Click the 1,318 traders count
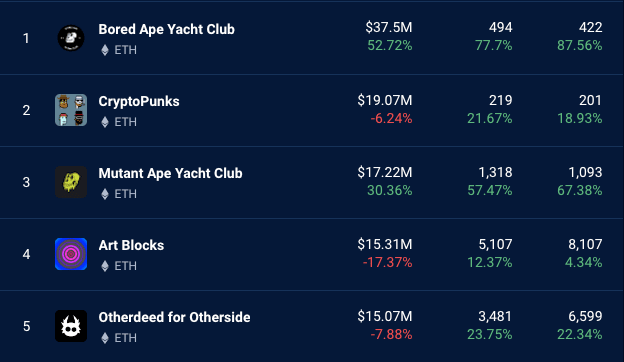624x362 pixels. click(x=495, y=173)
